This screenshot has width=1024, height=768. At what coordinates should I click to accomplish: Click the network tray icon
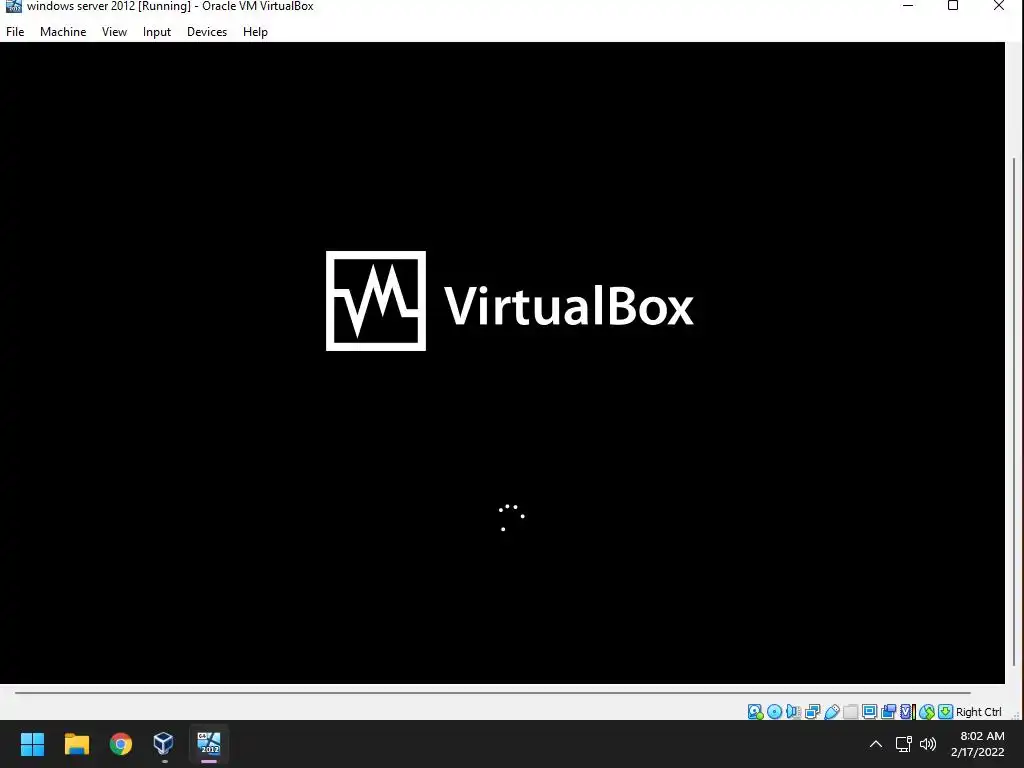coord(903,744)
